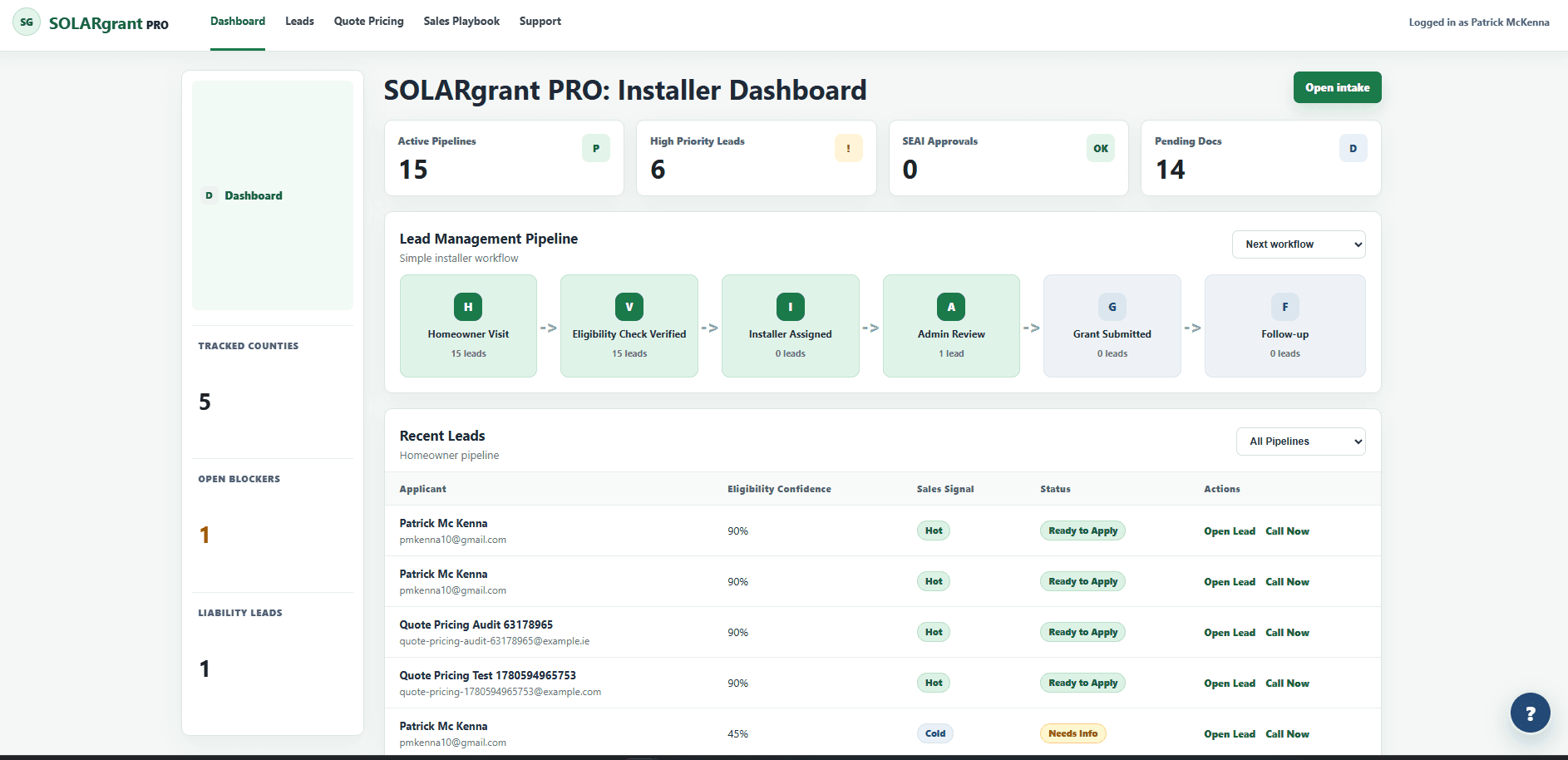This screenshot has width=1568, height=760.
Task: Click the sidebar Dashboard D icon
Action: pyautogui.click(x=209, y=195)
